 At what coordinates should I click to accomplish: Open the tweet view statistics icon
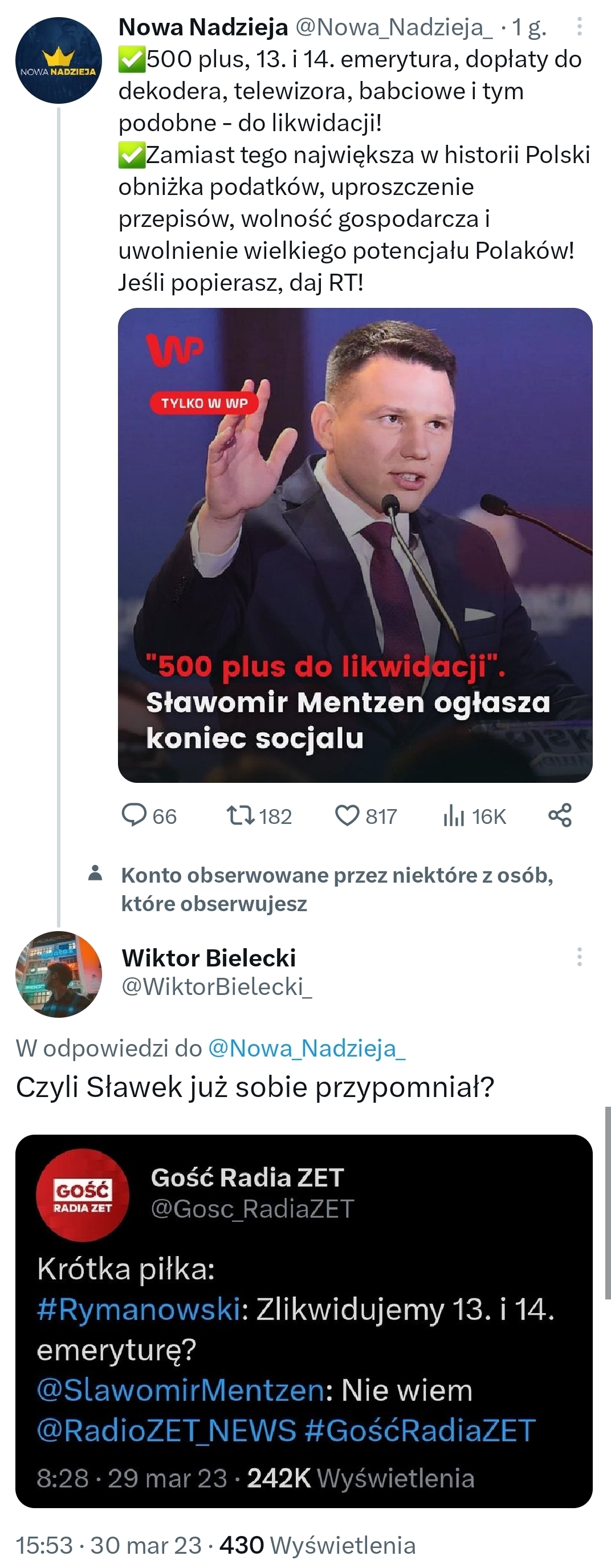point(454,816)
